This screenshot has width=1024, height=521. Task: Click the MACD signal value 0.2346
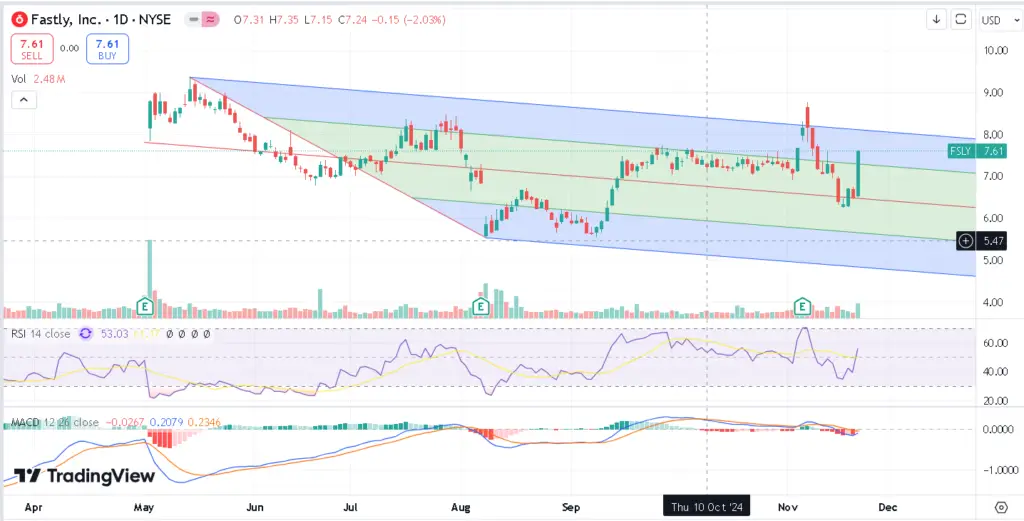pos(204,422)
